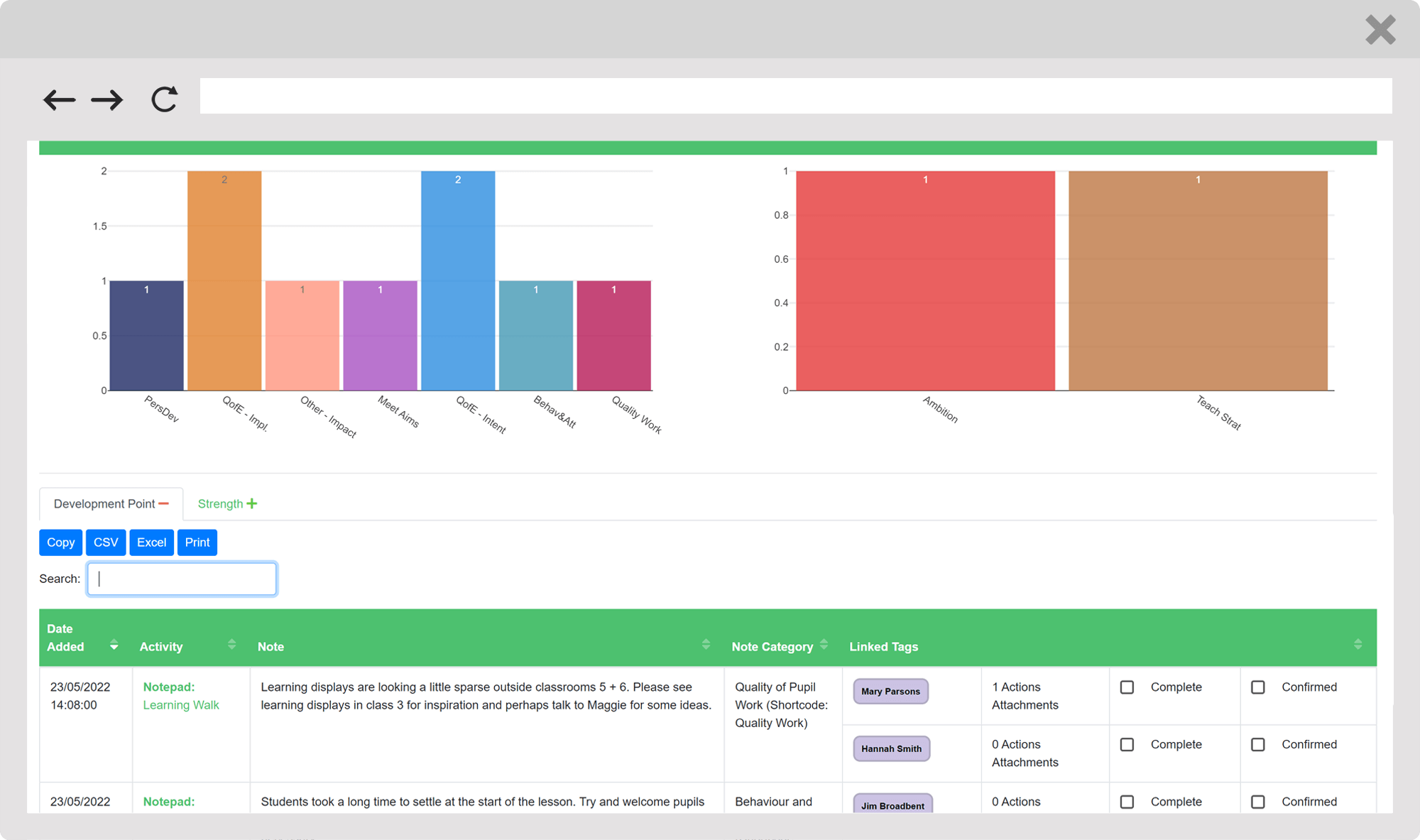Image resolution: width=1420 pixels, height=840 pixels.
Task: Tick Confirmed checkbox for Mary Parsons
Action: click(1258, 687)
